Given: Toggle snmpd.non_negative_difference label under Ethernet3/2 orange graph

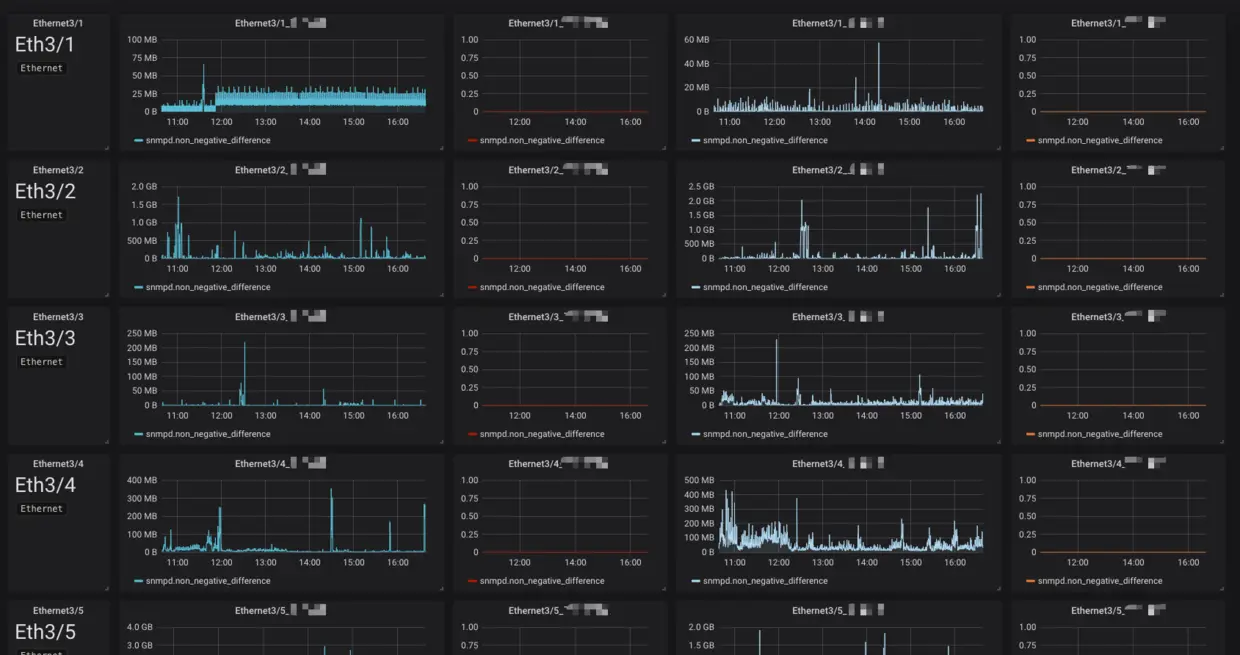Looking at the screenshot, I should click(x=1100, y=287).
